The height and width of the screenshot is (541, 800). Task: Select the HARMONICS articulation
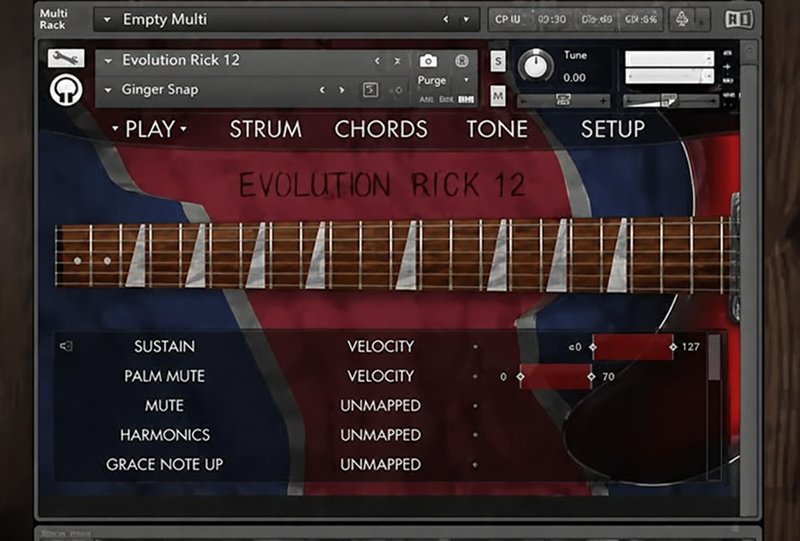[x=165, y=435]
